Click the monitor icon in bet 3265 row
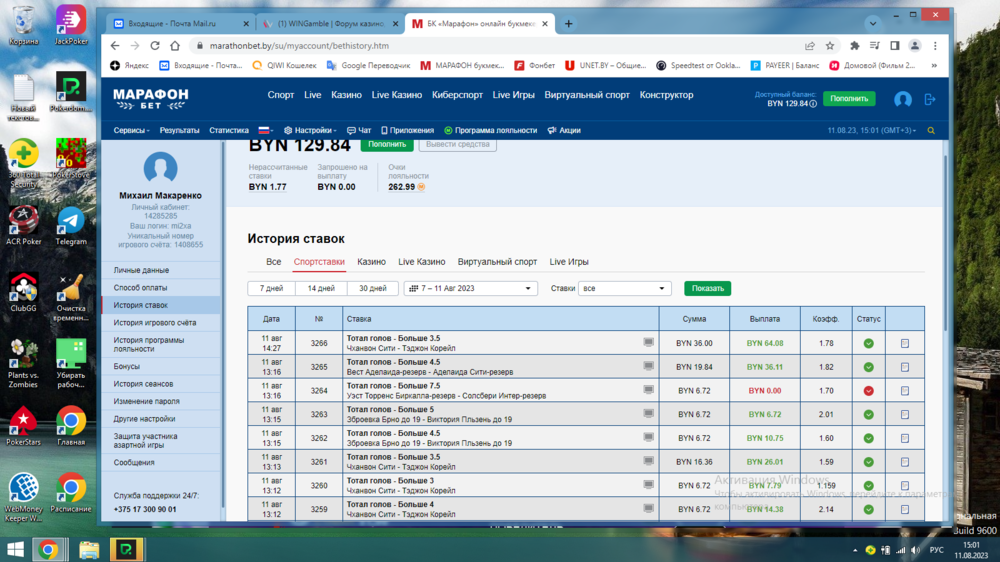The height and width of the screenshot is (562, 1000). 649,367
